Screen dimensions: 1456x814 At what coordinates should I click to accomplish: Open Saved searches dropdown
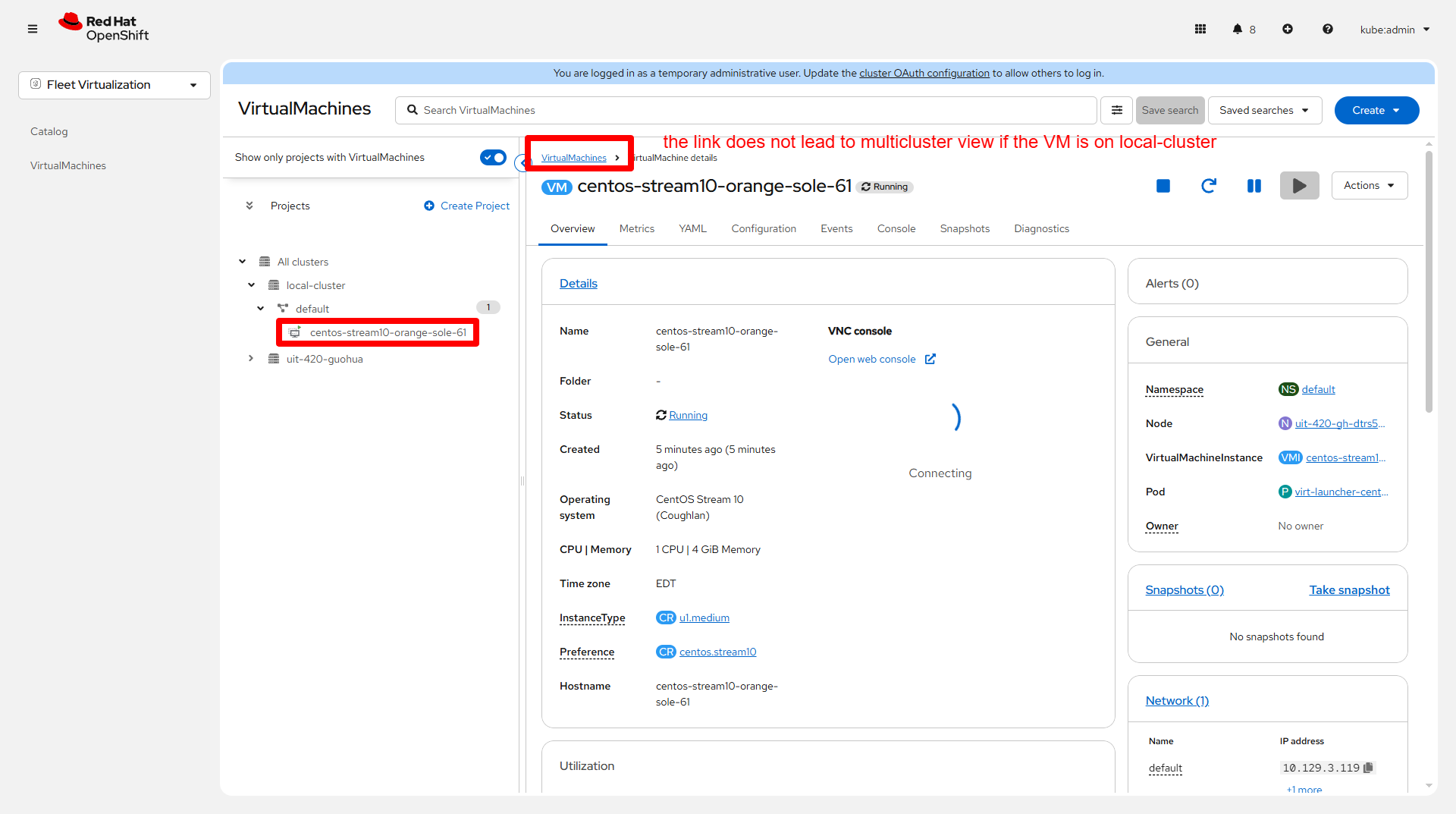point(1265,110)
